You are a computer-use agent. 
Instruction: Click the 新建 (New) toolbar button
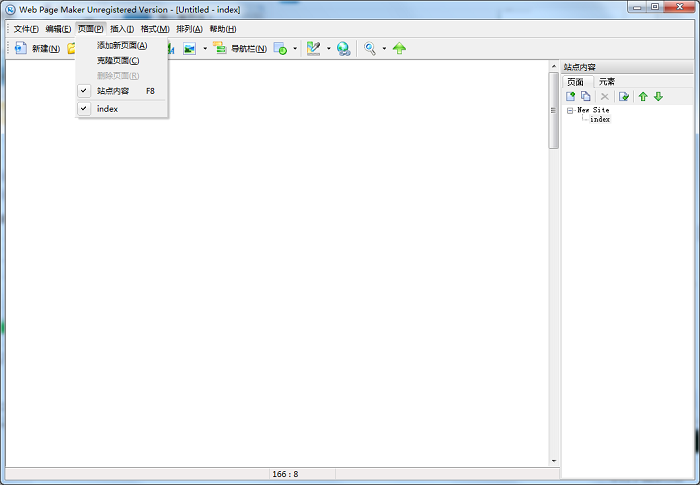pyautogui.click(x=37, y=48)
